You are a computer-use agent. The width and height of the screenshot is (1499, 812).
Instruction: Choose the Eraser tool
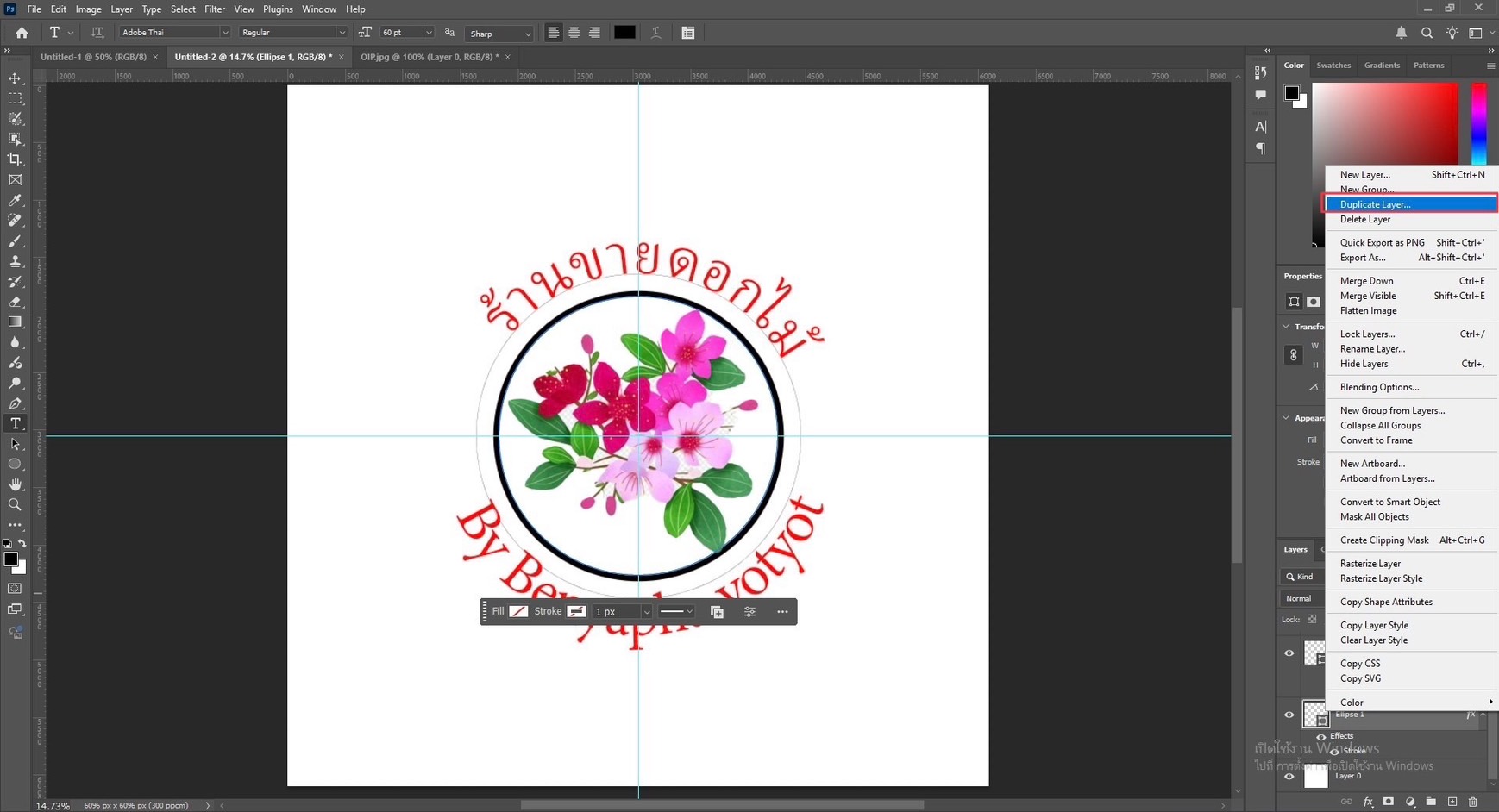pyautogui.click(x=15, y=302)
